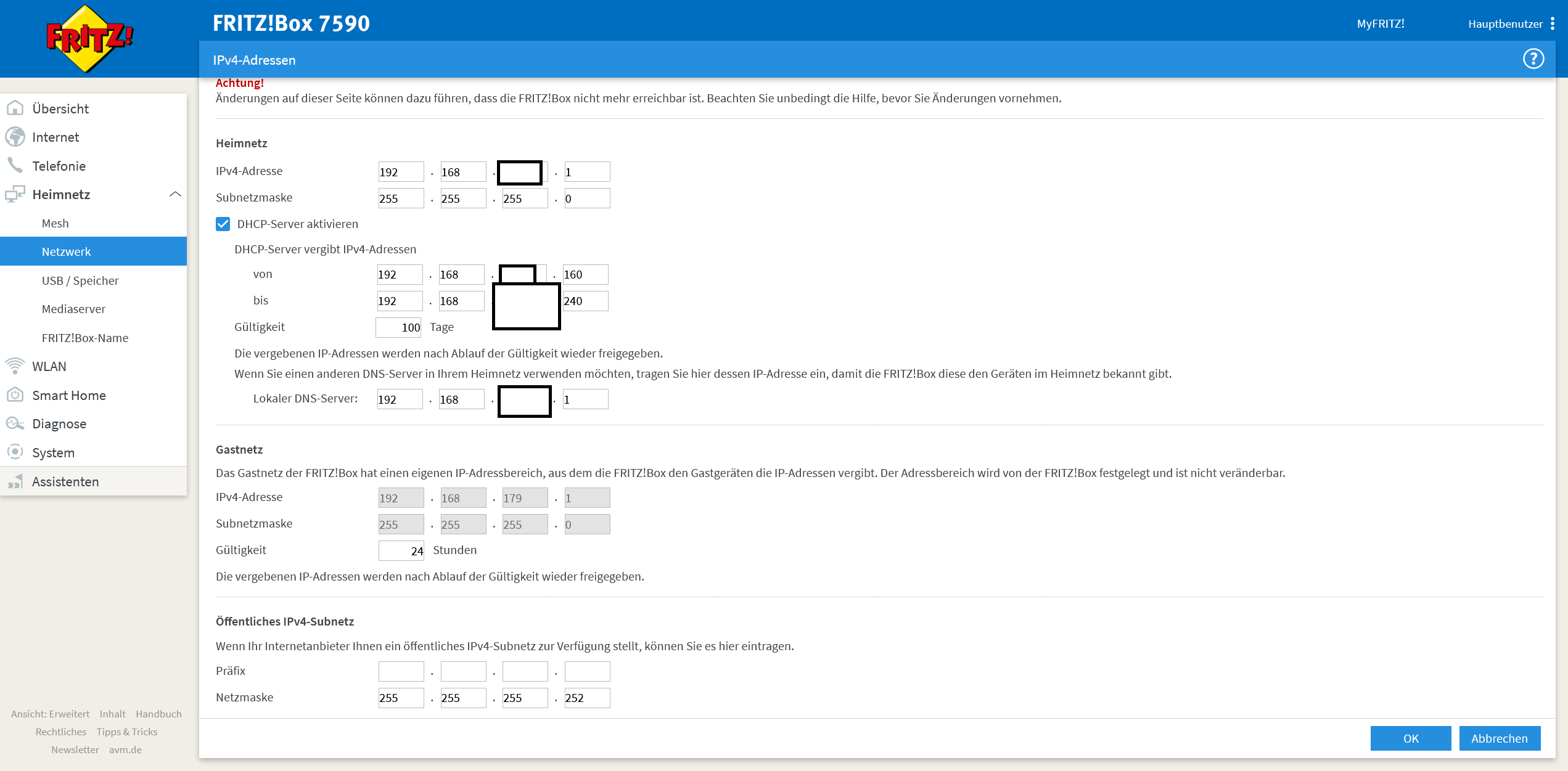Click Heimnetz Gültigkeit 100 Tage field
This screenshot has height=771, width=1568.
point(398,327)
